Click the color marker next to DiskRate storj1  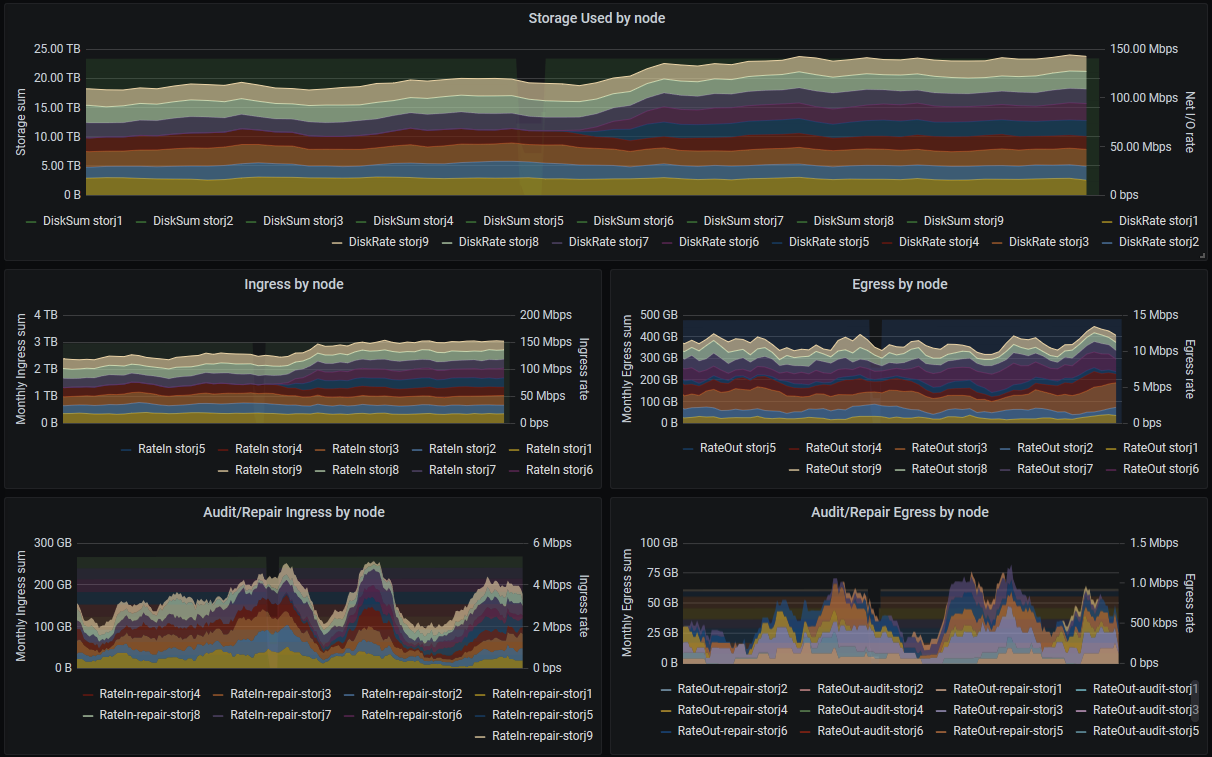click(1106, 220)
